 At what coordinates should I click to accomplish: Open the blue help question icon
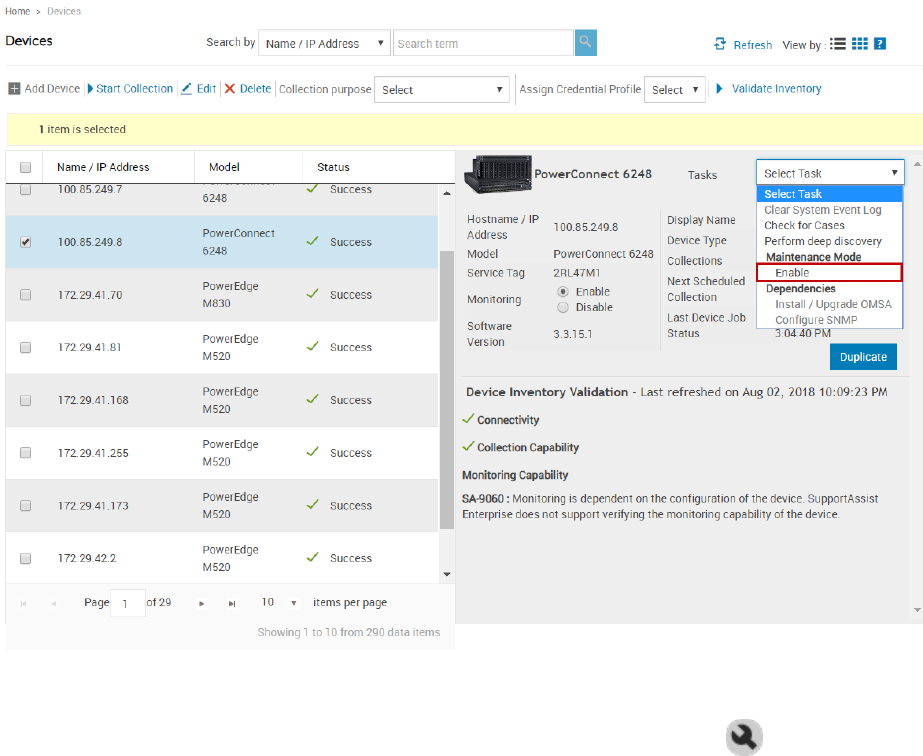point(880,44)
